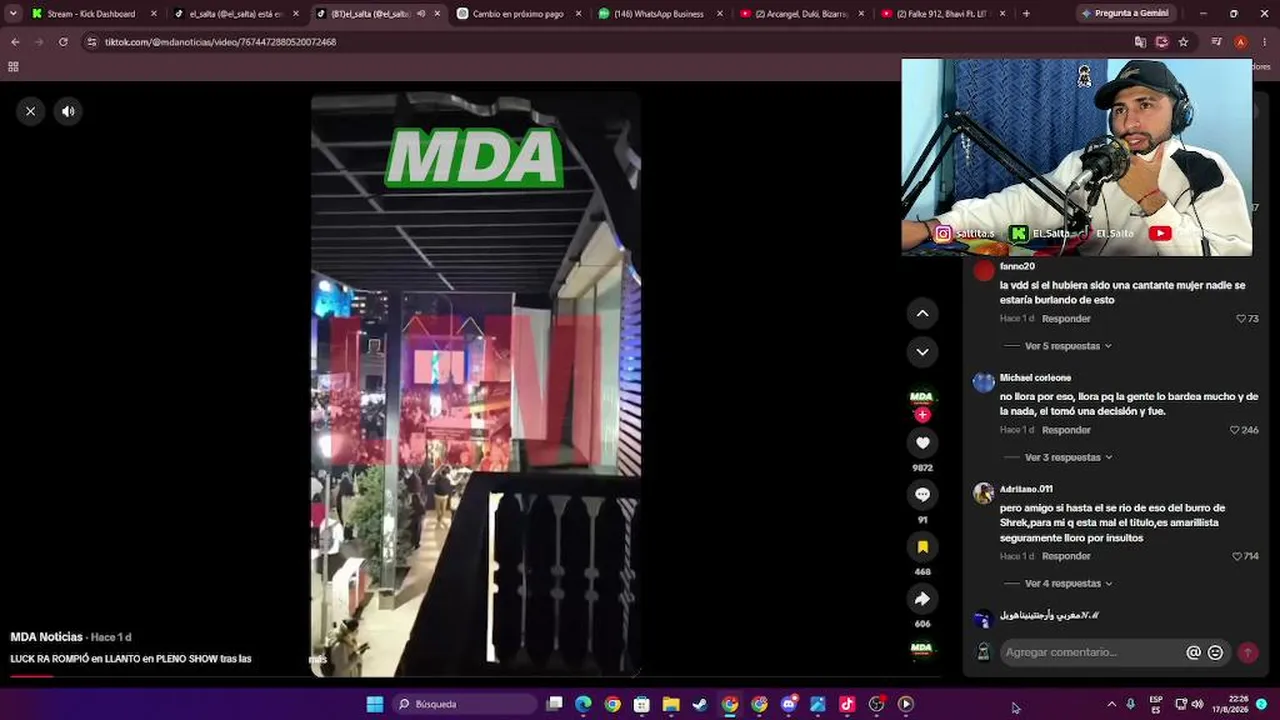The height and width of the screenshot is (720, 1280).
Task: Focus the tiktok.com address bar
Action: (600, 42)
